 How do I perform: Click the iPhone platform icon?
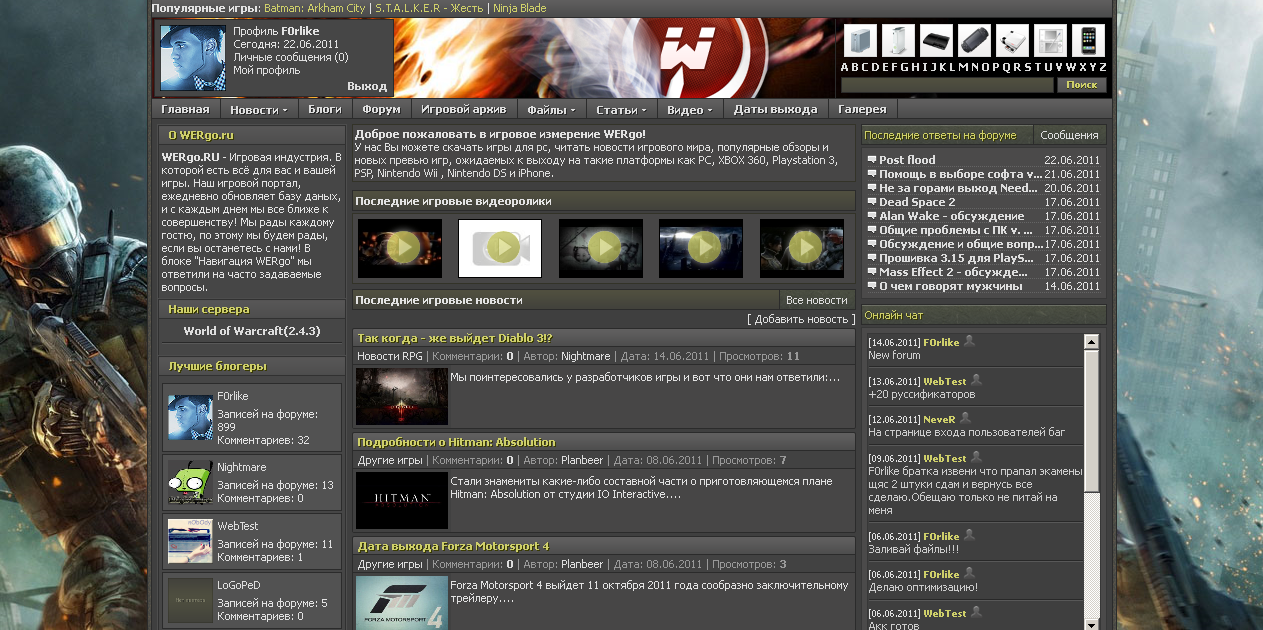click(x=1088, y=41)
